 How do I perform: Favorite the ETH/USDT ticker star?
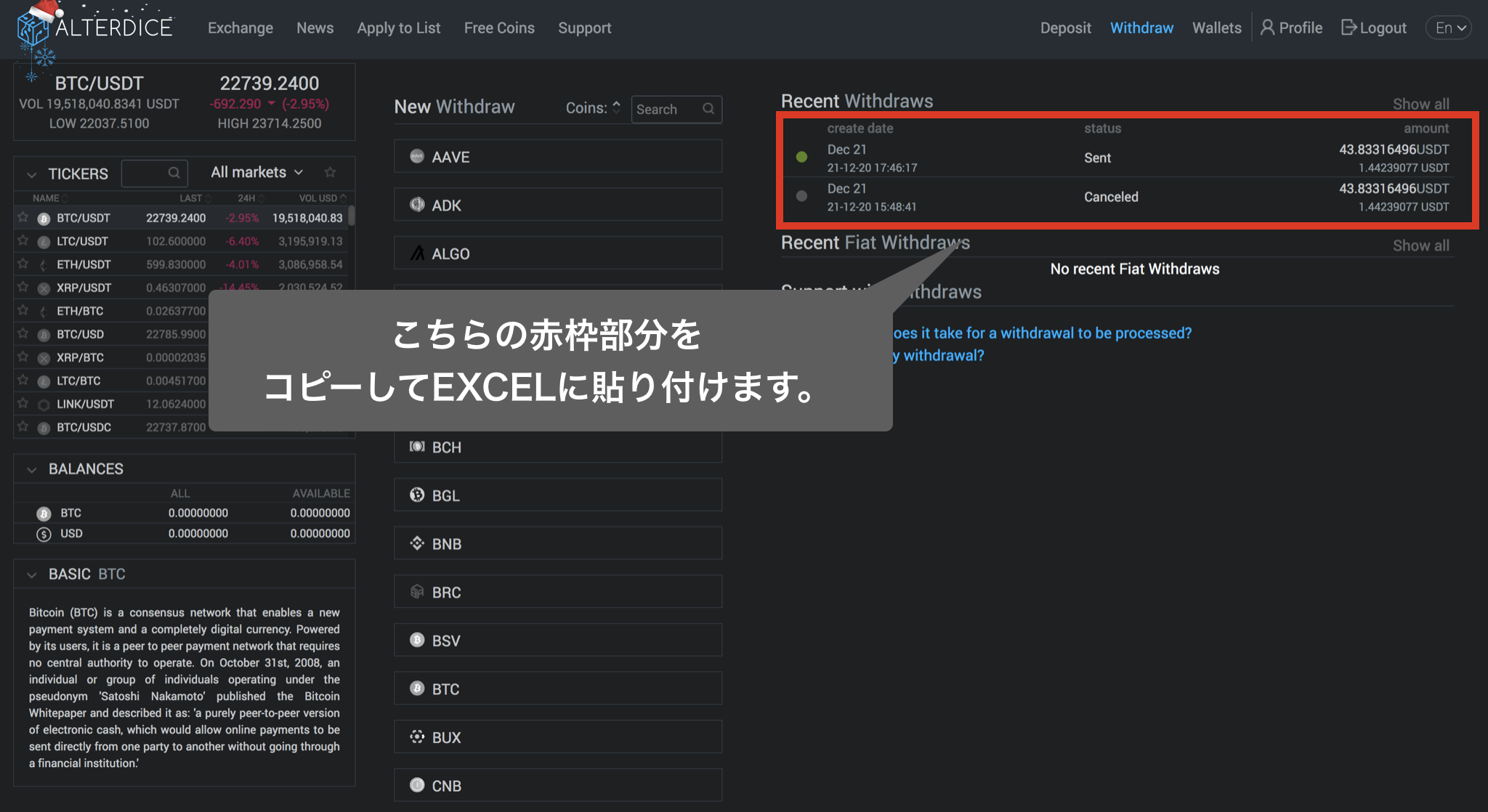tap(23, 264)
